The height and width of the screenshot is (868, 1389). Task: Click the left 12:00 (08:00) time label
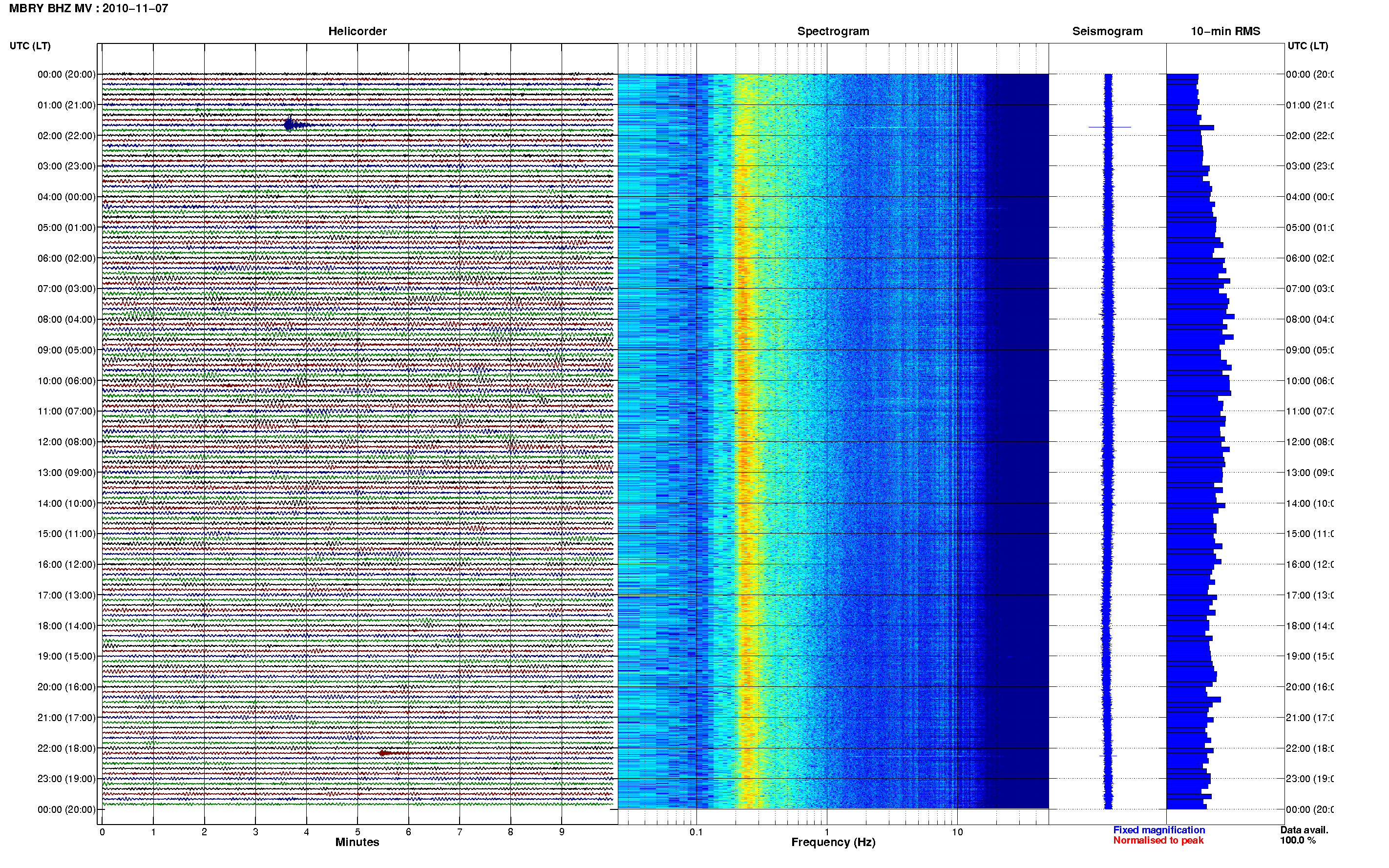(x=66, y=442)
